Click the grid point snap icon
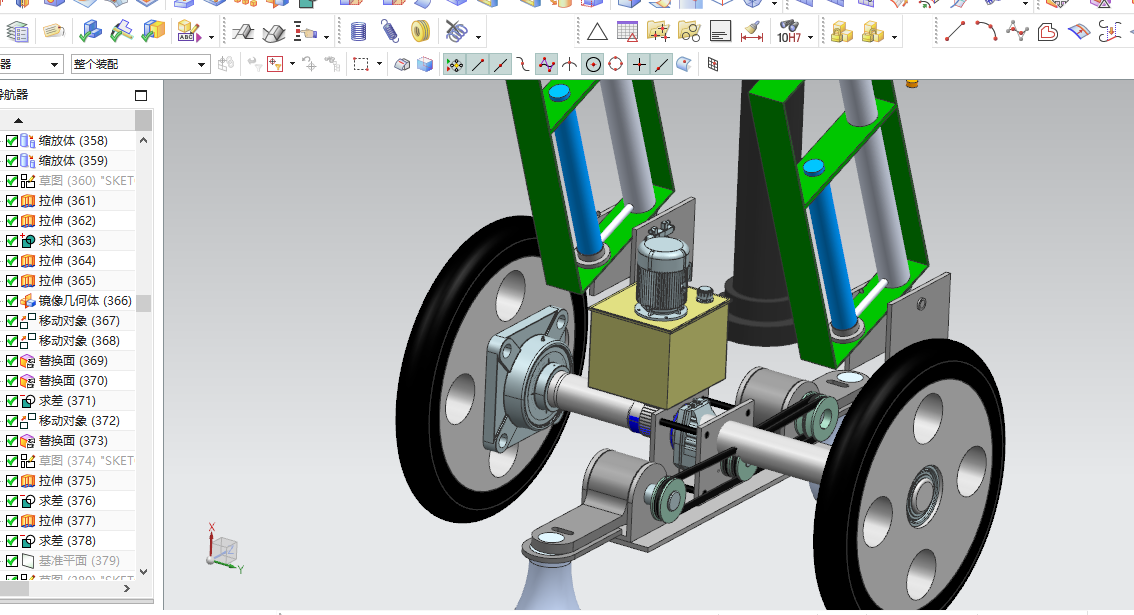This screenshot has width=1134, height=615. click(713, 64)
